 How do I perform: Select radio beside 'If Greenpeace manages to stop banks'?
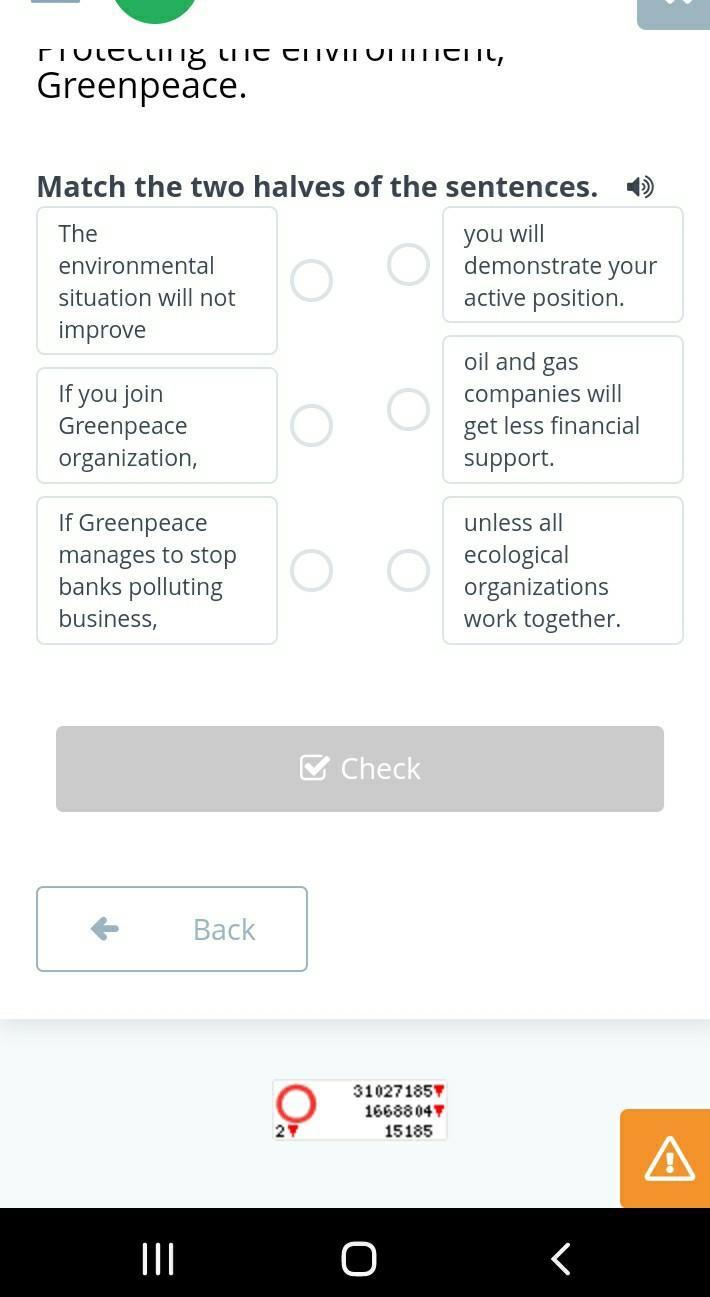click(x=312, y=571)
